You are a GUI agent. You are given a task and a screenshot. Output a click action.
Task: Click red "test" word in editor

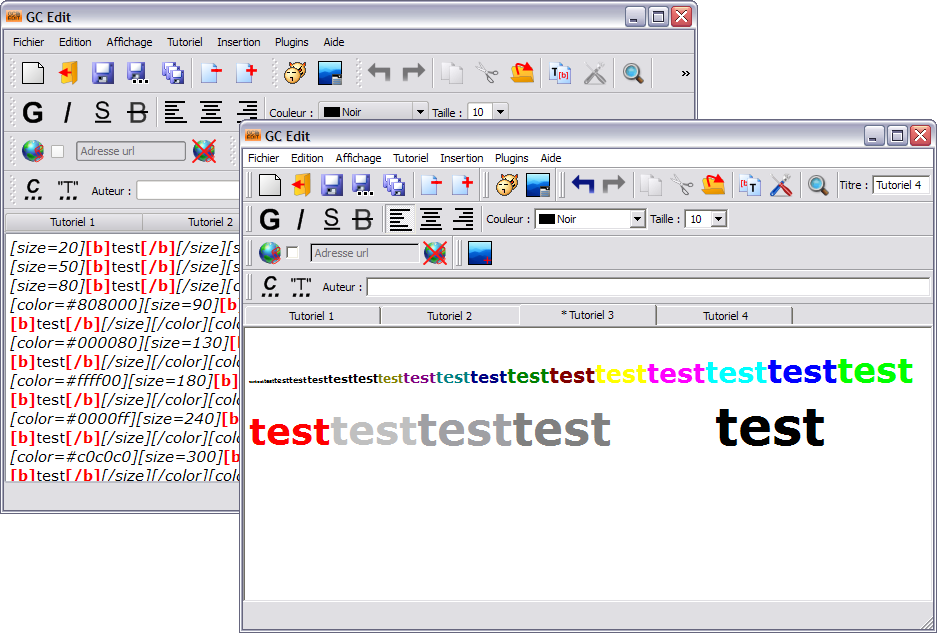(289, 431)
